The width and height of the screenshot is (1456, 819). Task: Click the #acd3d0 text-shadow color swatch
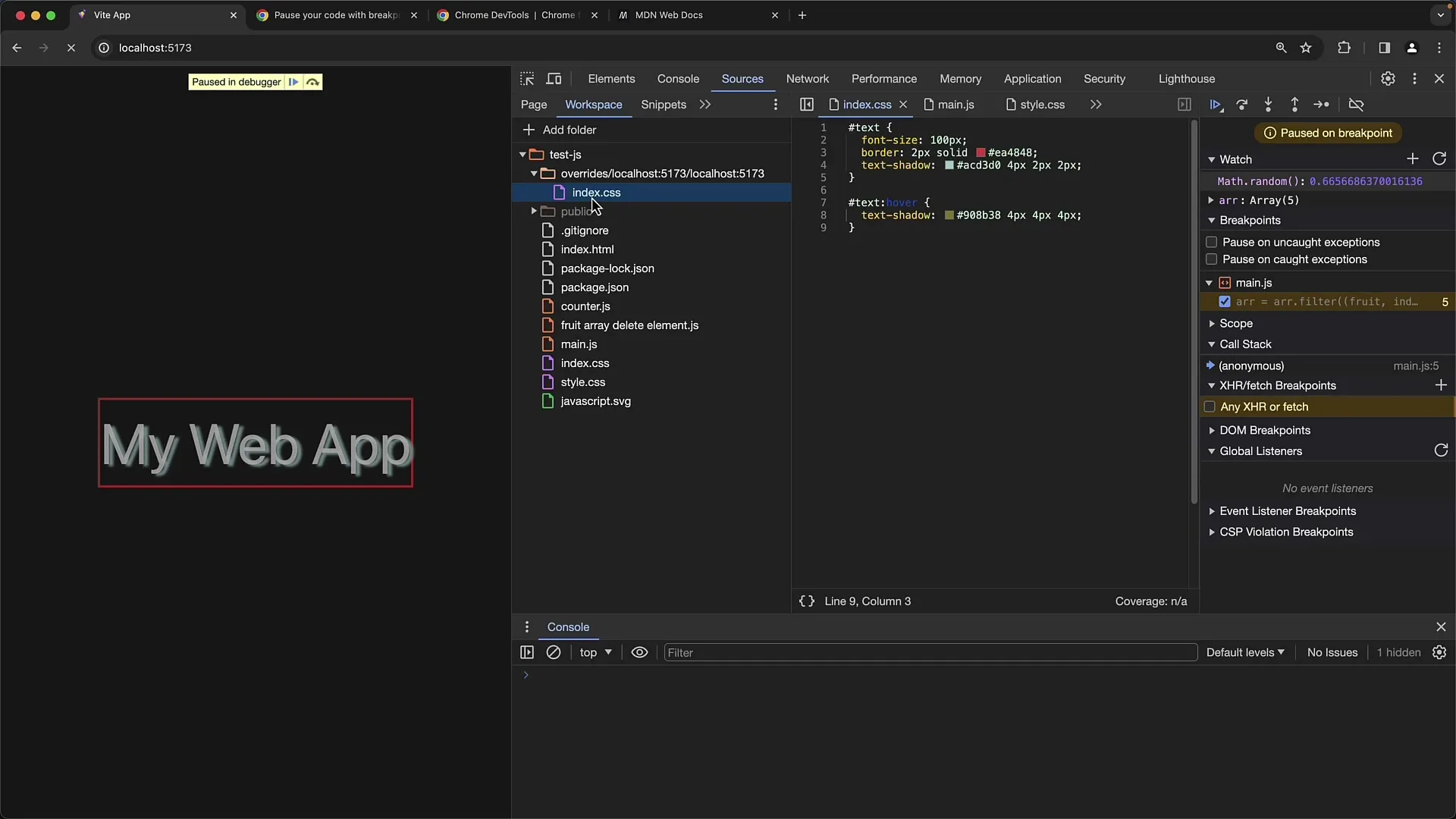[x=949, y=165]
